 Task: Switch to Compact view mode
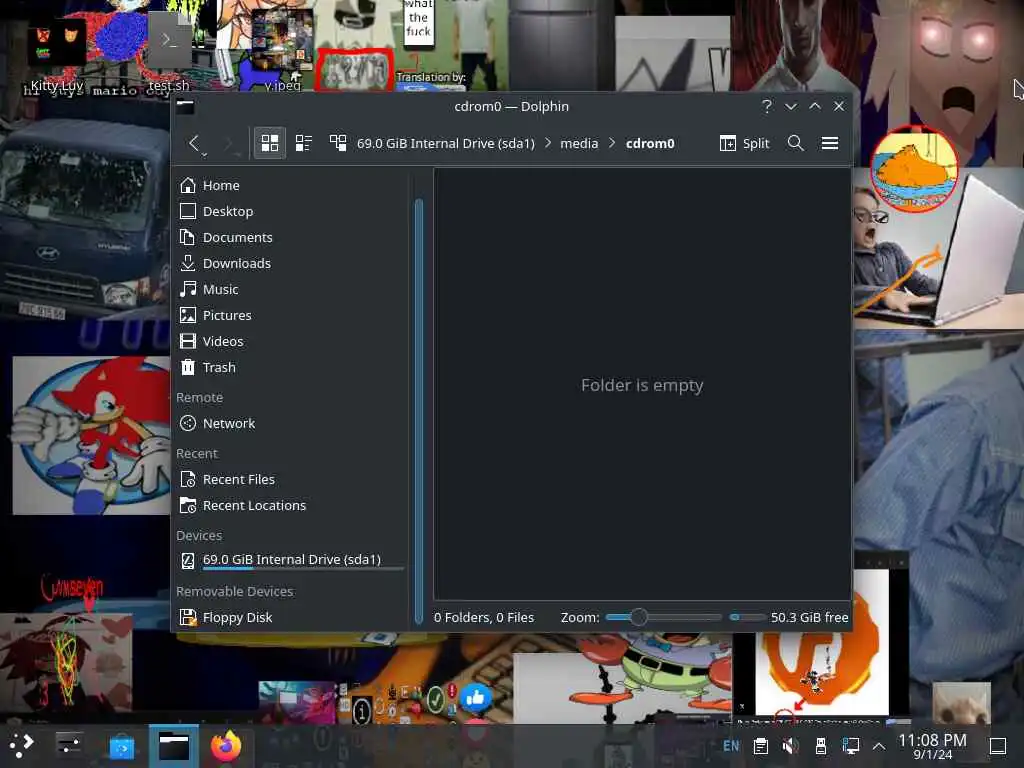304,143
